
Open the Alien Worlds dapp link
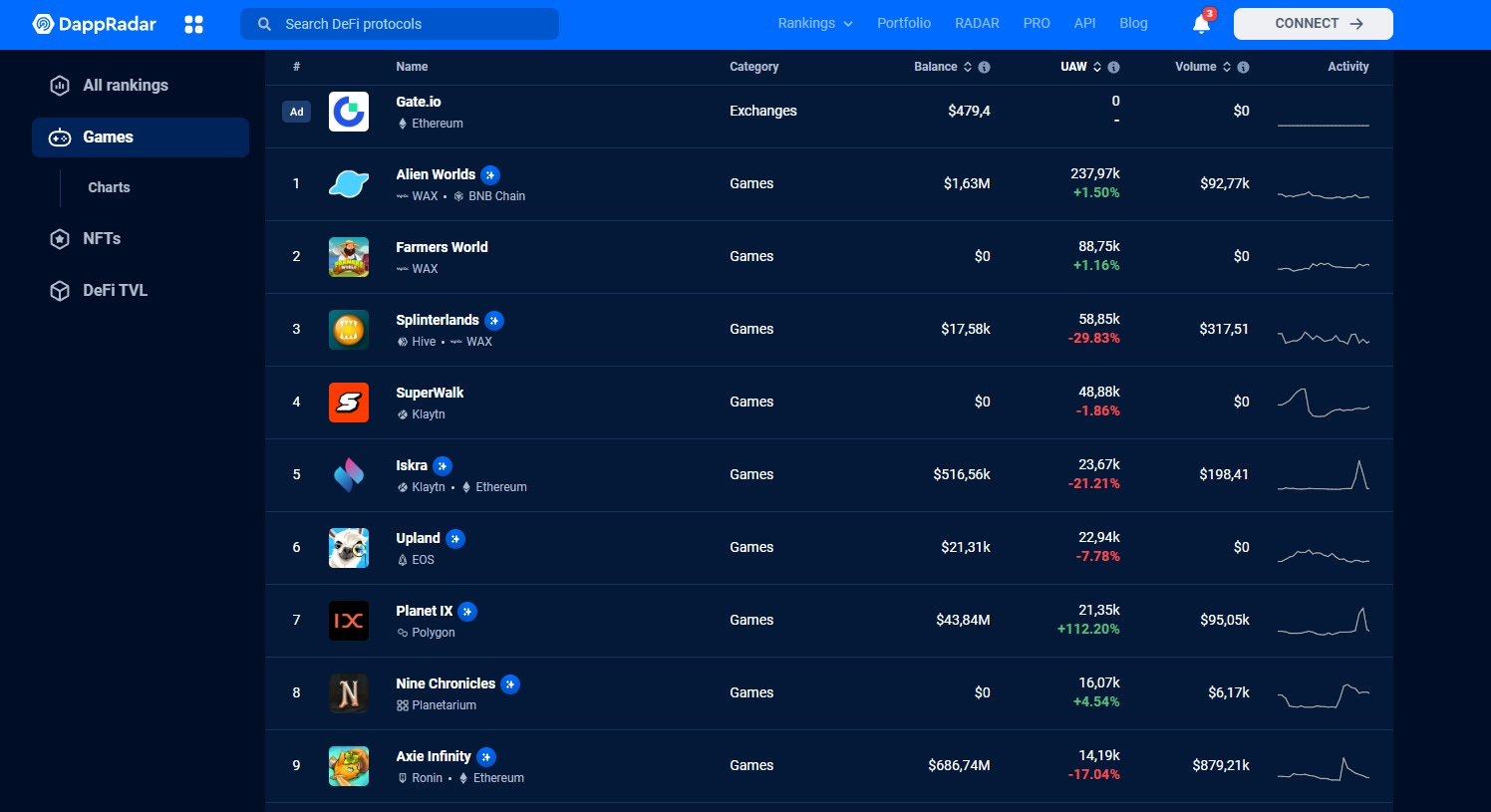point(436,174)
